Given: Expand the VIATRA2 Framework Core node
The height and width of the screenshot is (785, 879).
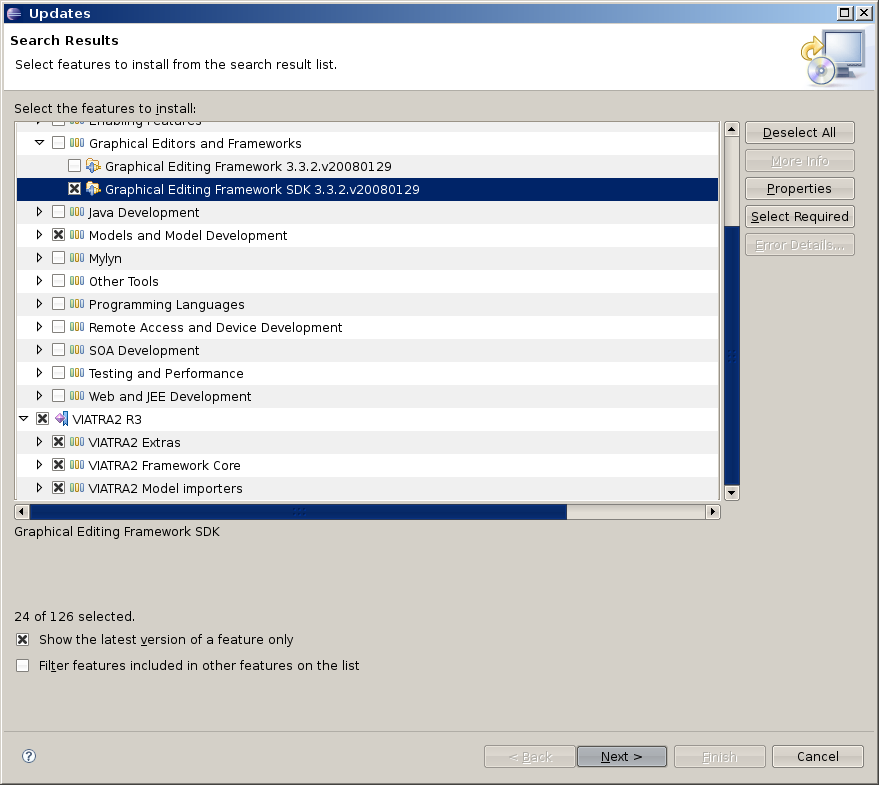Looking at the screenshot, I should 39,465.
